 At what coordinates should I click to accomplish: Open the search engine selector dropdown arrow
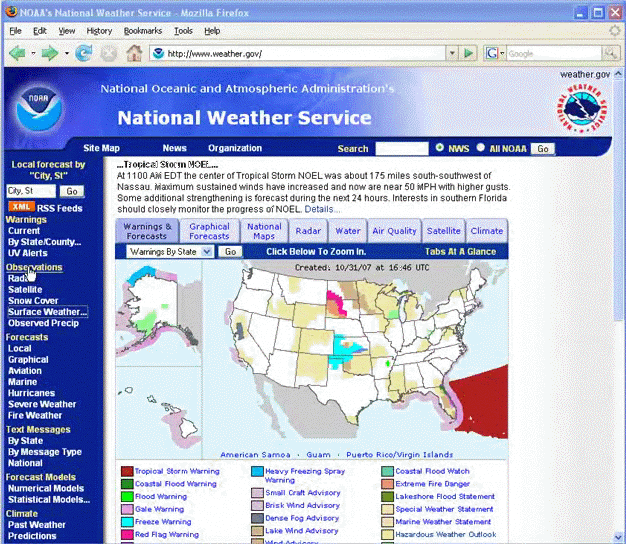(x=502, y=53)
